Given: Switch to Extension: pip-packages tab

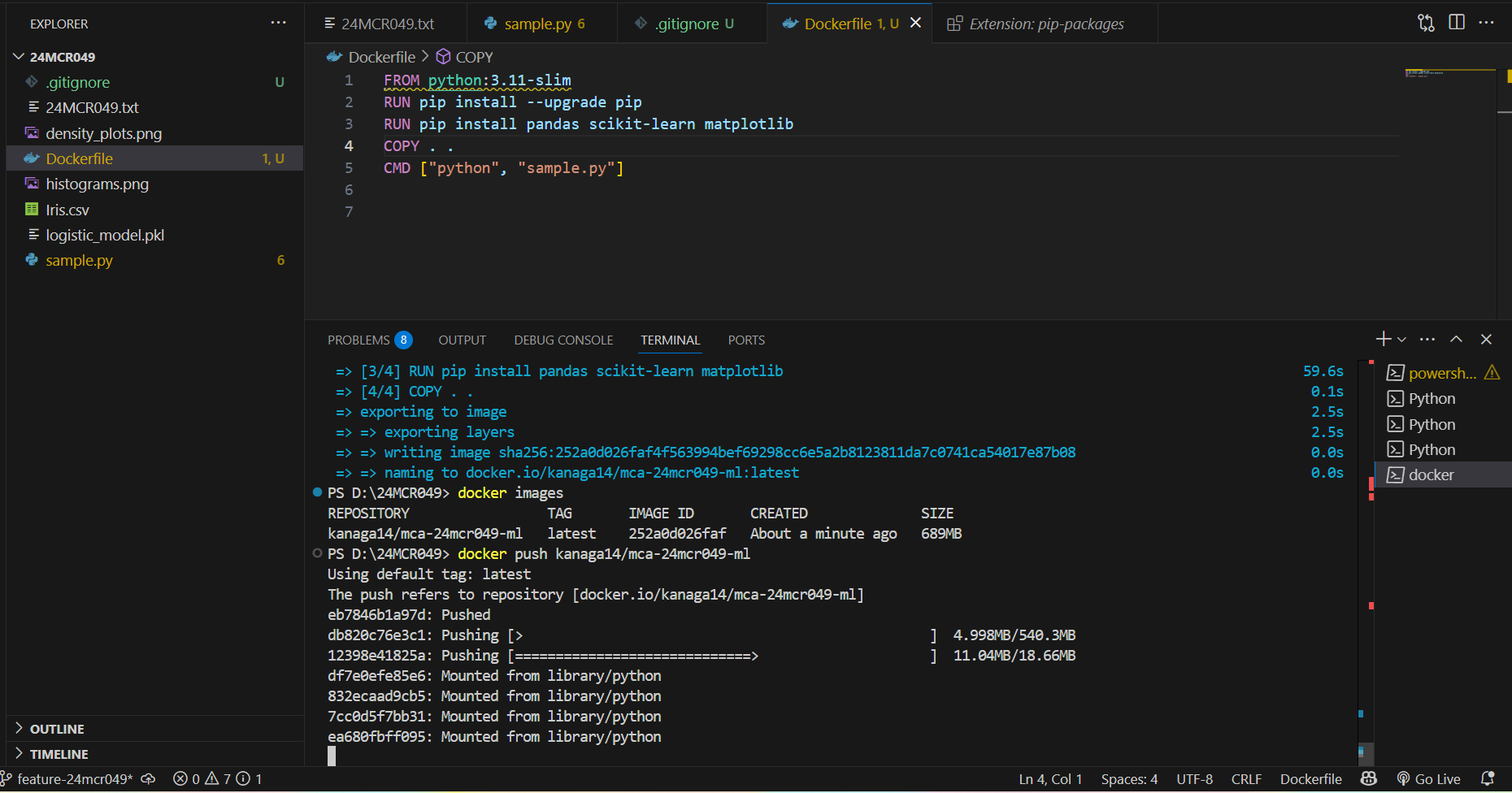Looking at the screenshot, I should (x=1045, y=24).
